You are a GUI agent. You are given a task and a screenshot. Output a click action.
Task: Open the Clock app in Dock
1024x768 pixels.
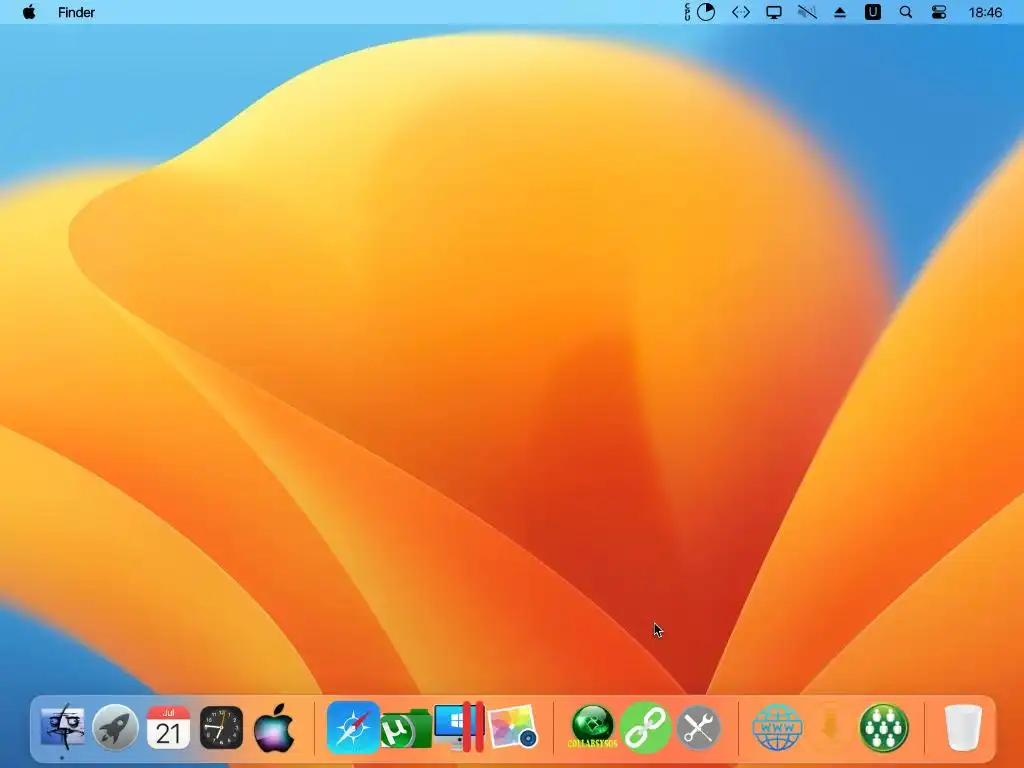(221, 727)
